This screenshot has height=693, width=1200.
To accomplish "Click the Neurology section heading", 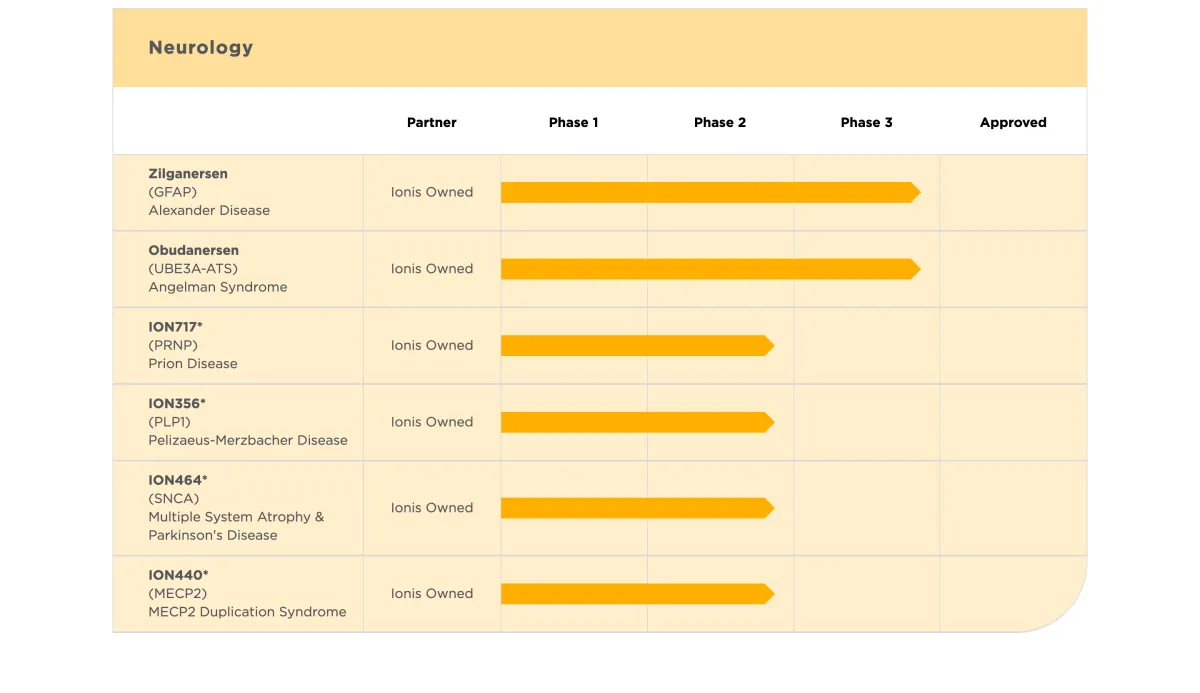I will (200, 48).
